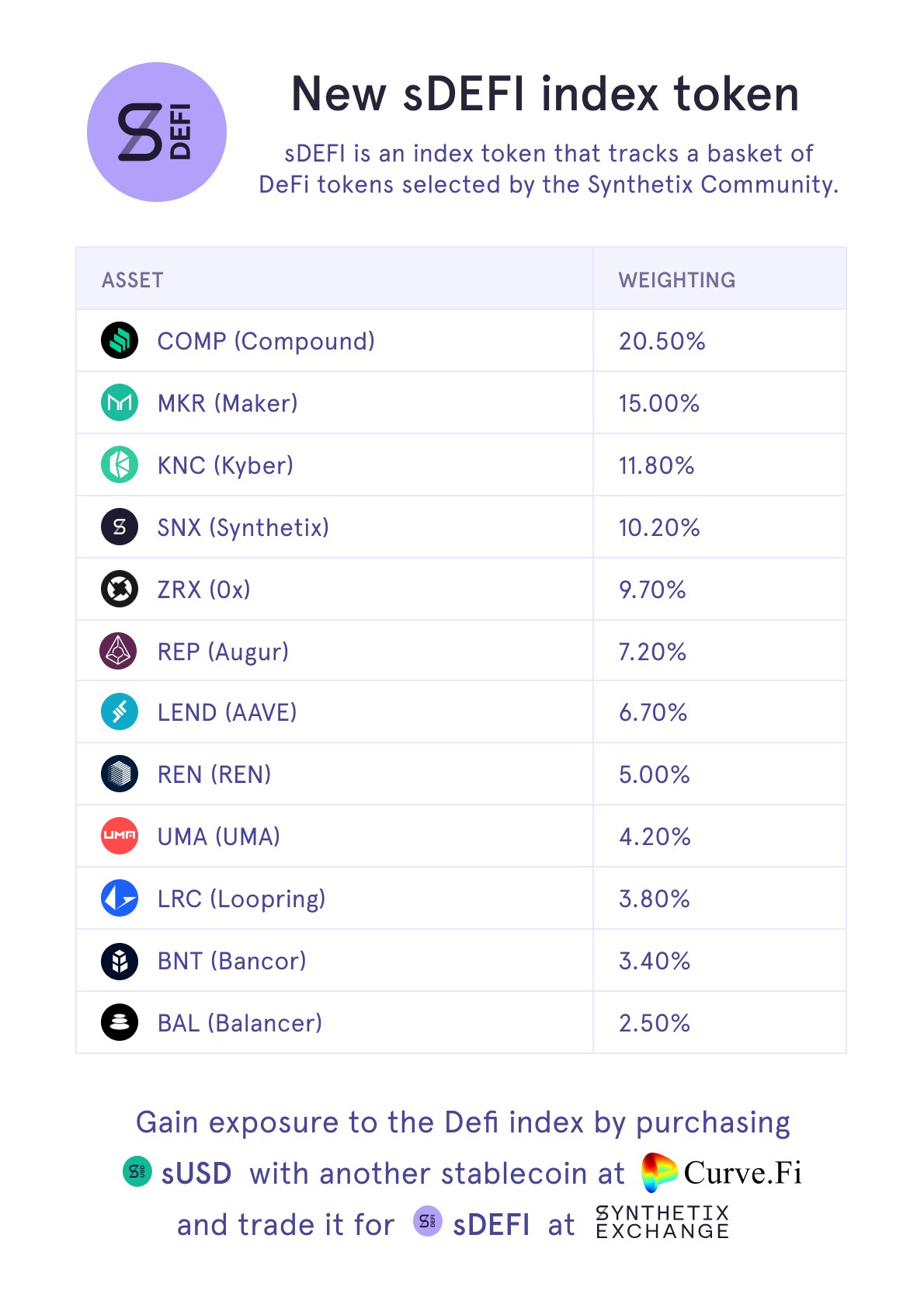Screen dimensions: 924x1308
Task: Click the REN token icon
Action: pos(120,774)
